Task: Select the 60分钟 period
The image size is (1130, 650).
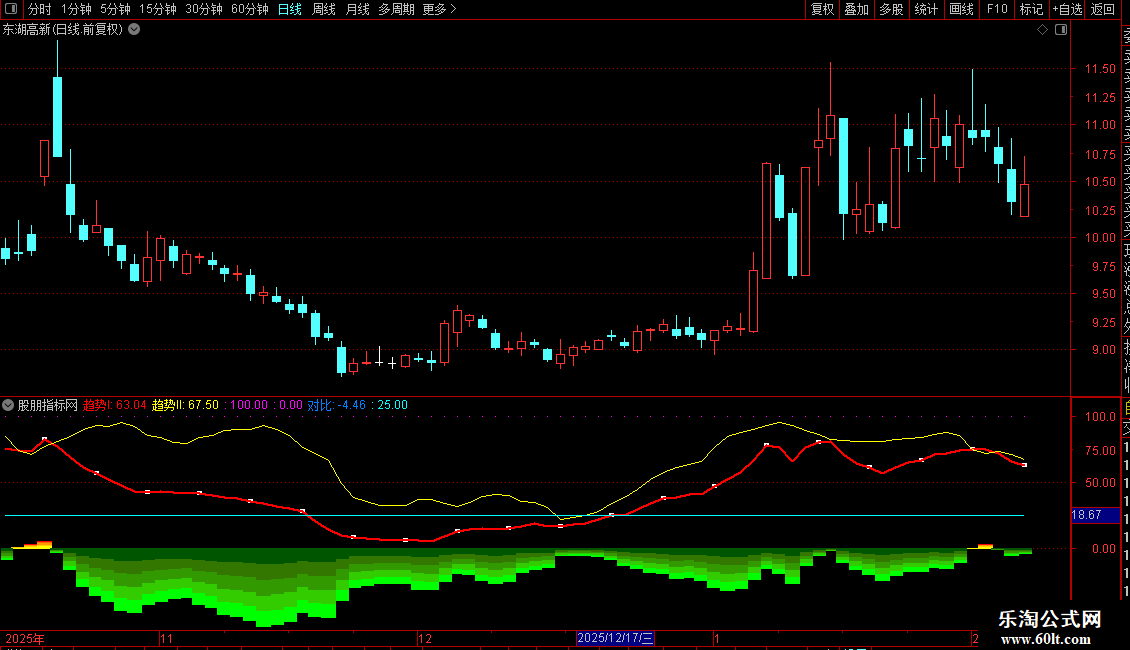Action: (x=250, y=9)
